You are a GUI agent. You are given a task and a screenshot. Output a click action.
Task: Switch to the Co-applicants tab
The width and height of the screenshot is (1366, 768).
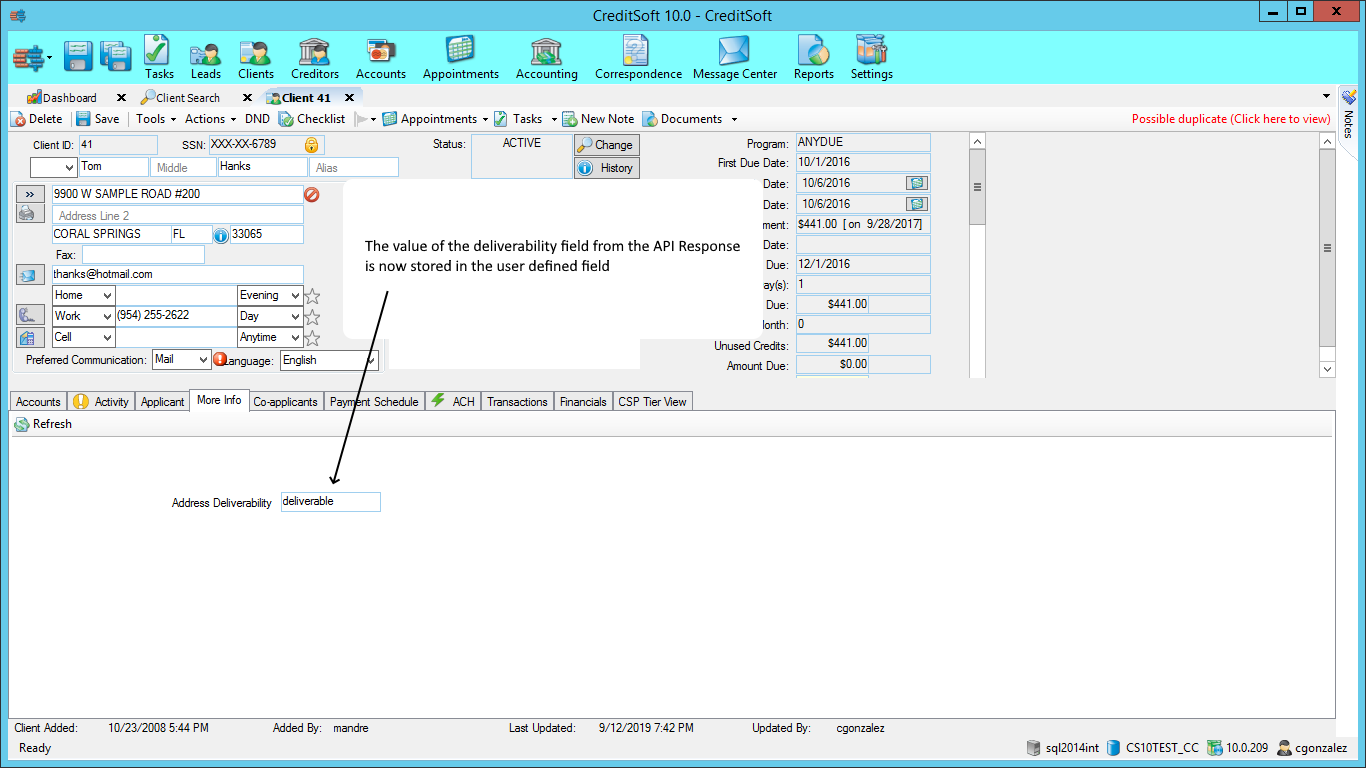(x=285, y=402)
